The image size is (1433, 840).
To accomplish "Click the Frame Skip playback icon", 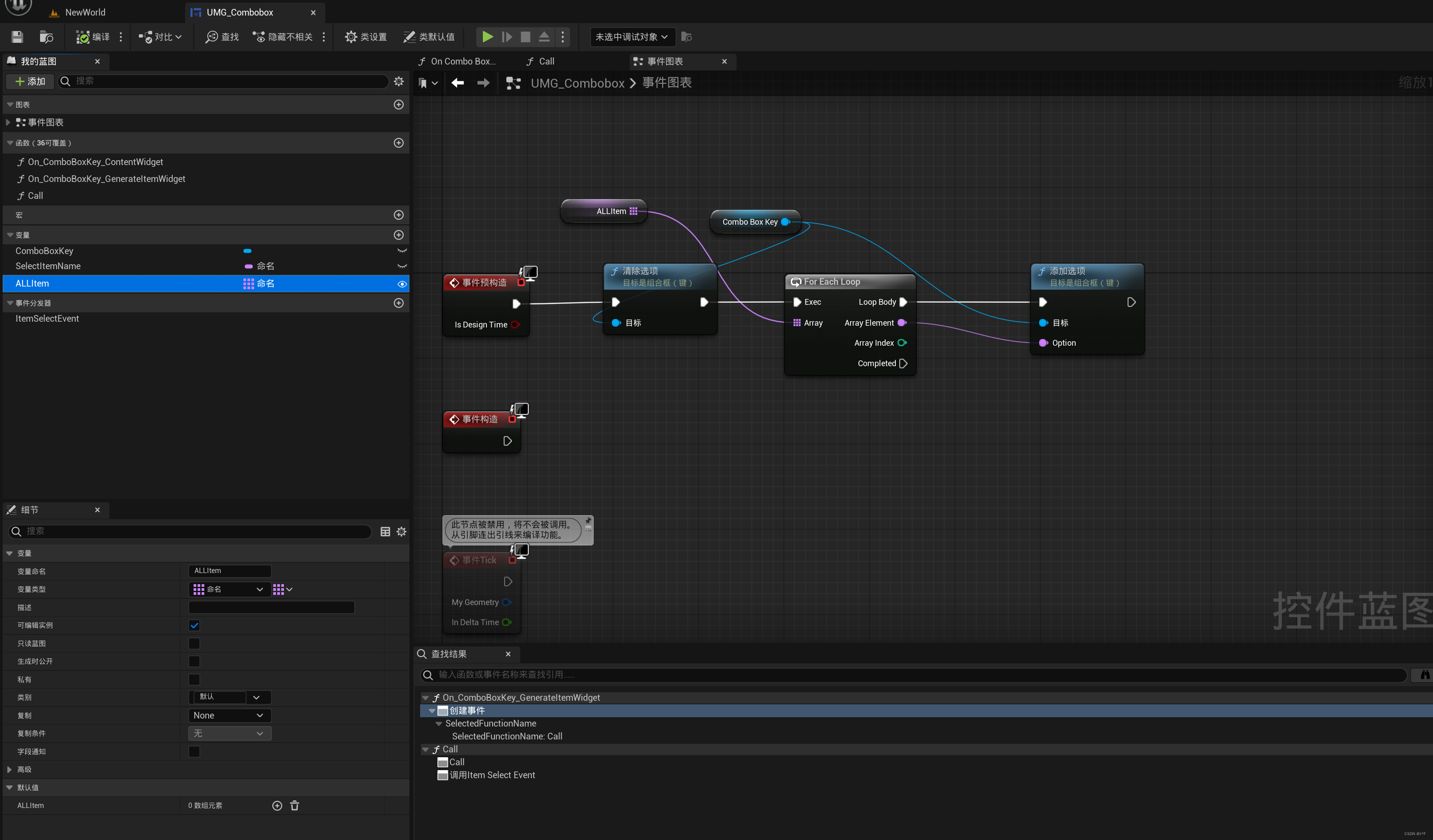I will click(506, 37).
